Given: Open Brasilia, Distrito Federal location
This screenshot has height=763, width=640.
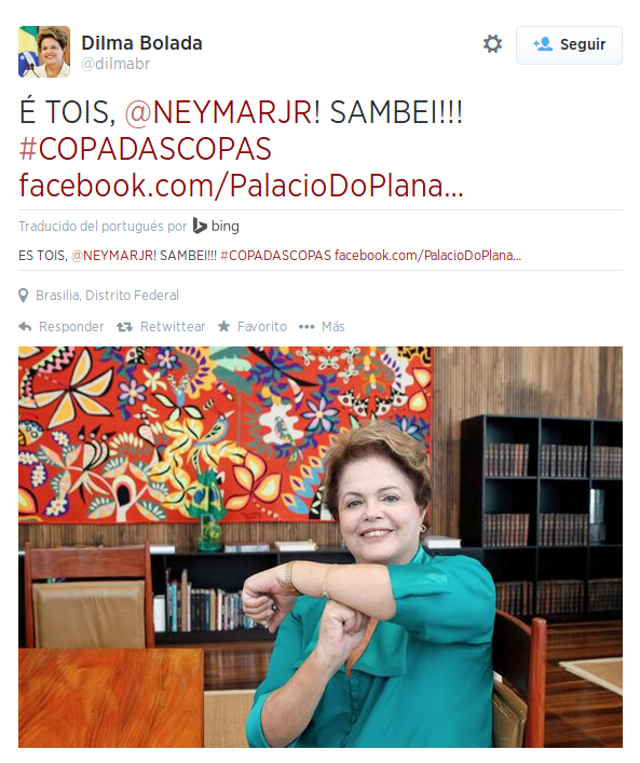Looking at the screenshot, I should click(107, 295).
